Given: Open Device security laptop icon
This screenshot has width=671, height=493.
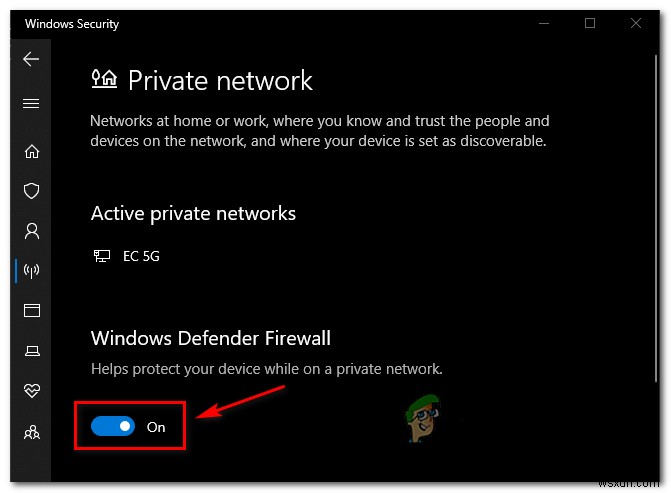Looking at the screenshot, I should point(31,351).
